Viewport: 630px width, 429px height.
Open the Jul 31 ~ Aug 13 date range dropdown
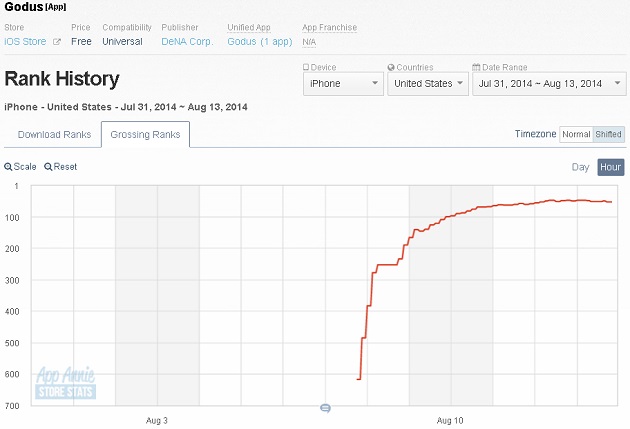pyautogui.click(x=549, y=84)
